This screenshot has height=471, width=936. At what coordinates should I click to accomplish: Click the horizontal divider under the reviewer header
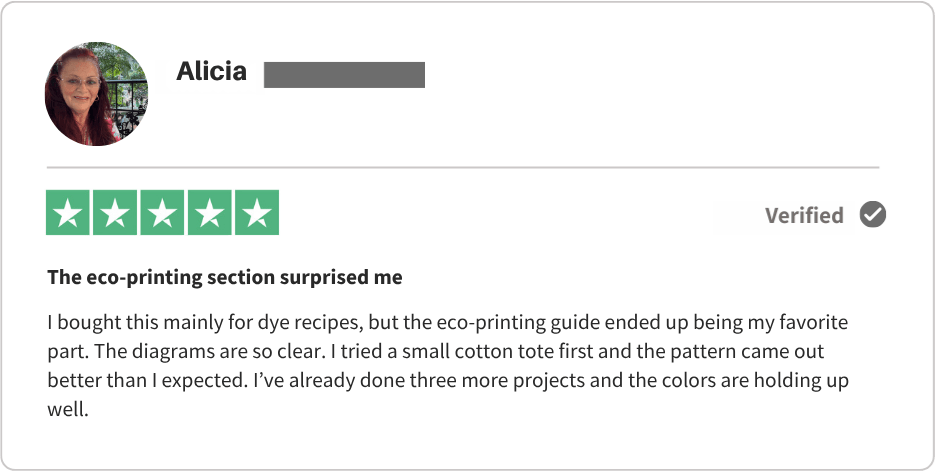tap(462, 167)
